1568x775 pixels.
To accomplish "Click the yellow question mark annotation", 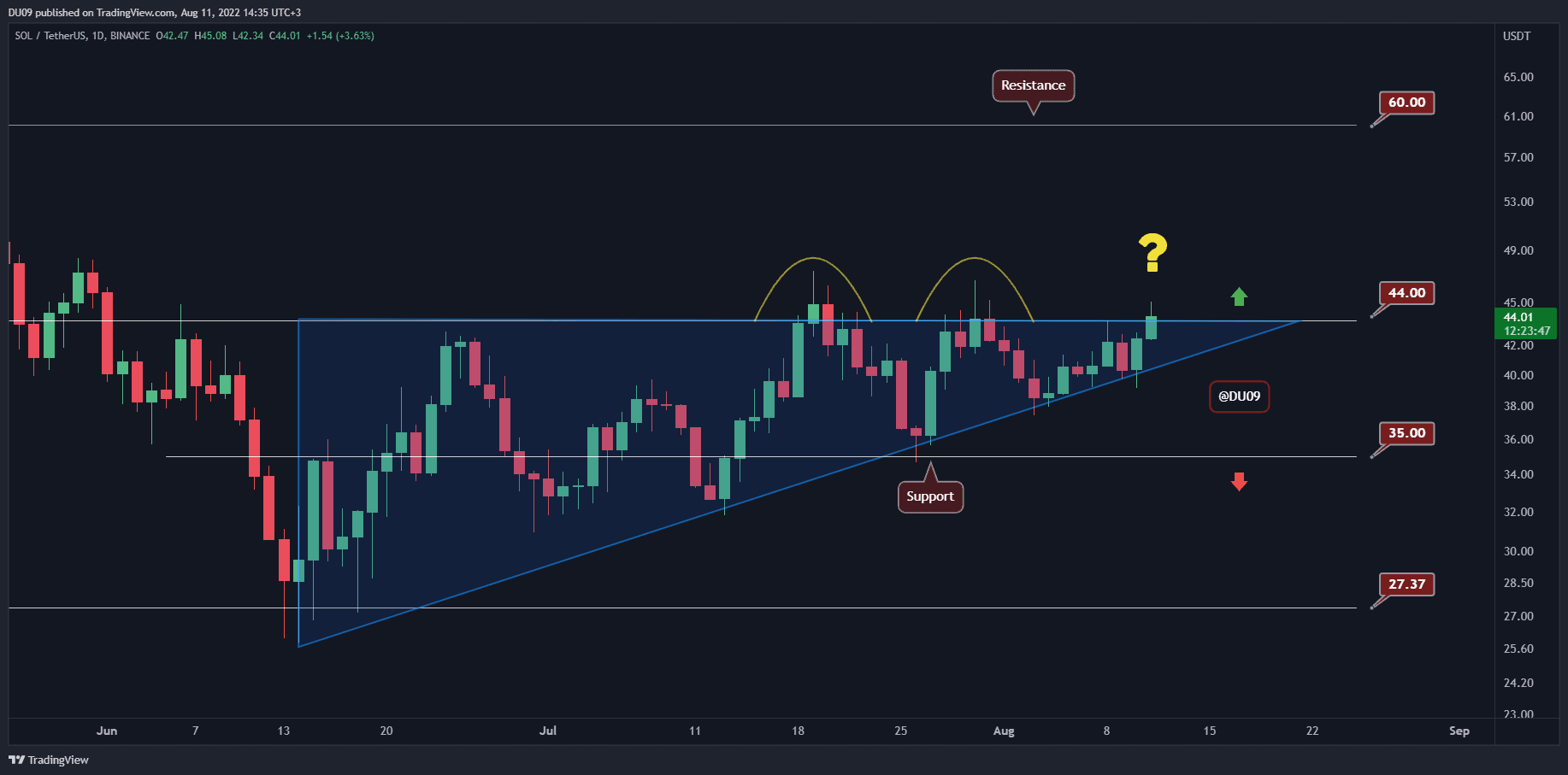I will click(x=1152, y=253).
